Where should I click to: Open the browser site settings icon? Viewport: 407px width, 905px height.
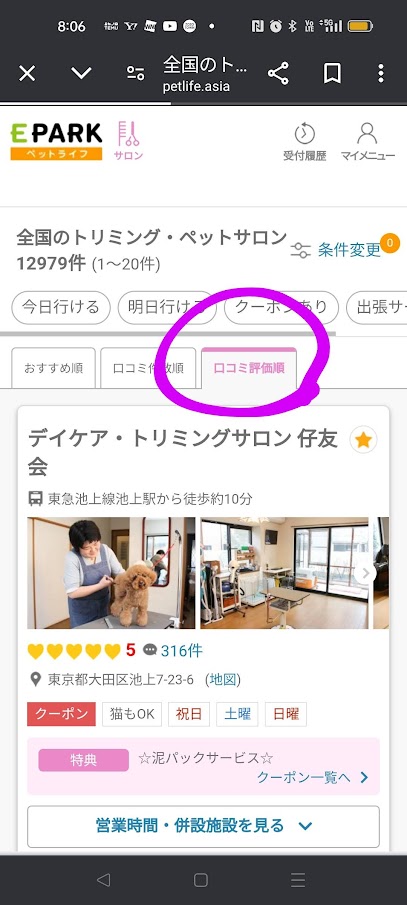tap(135, 73)
